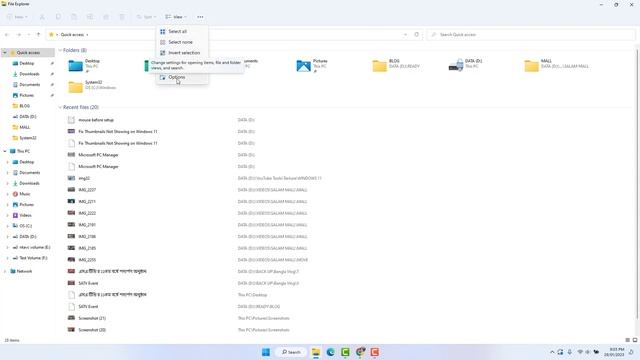Click the Search Quick access field

coord(531,35)
